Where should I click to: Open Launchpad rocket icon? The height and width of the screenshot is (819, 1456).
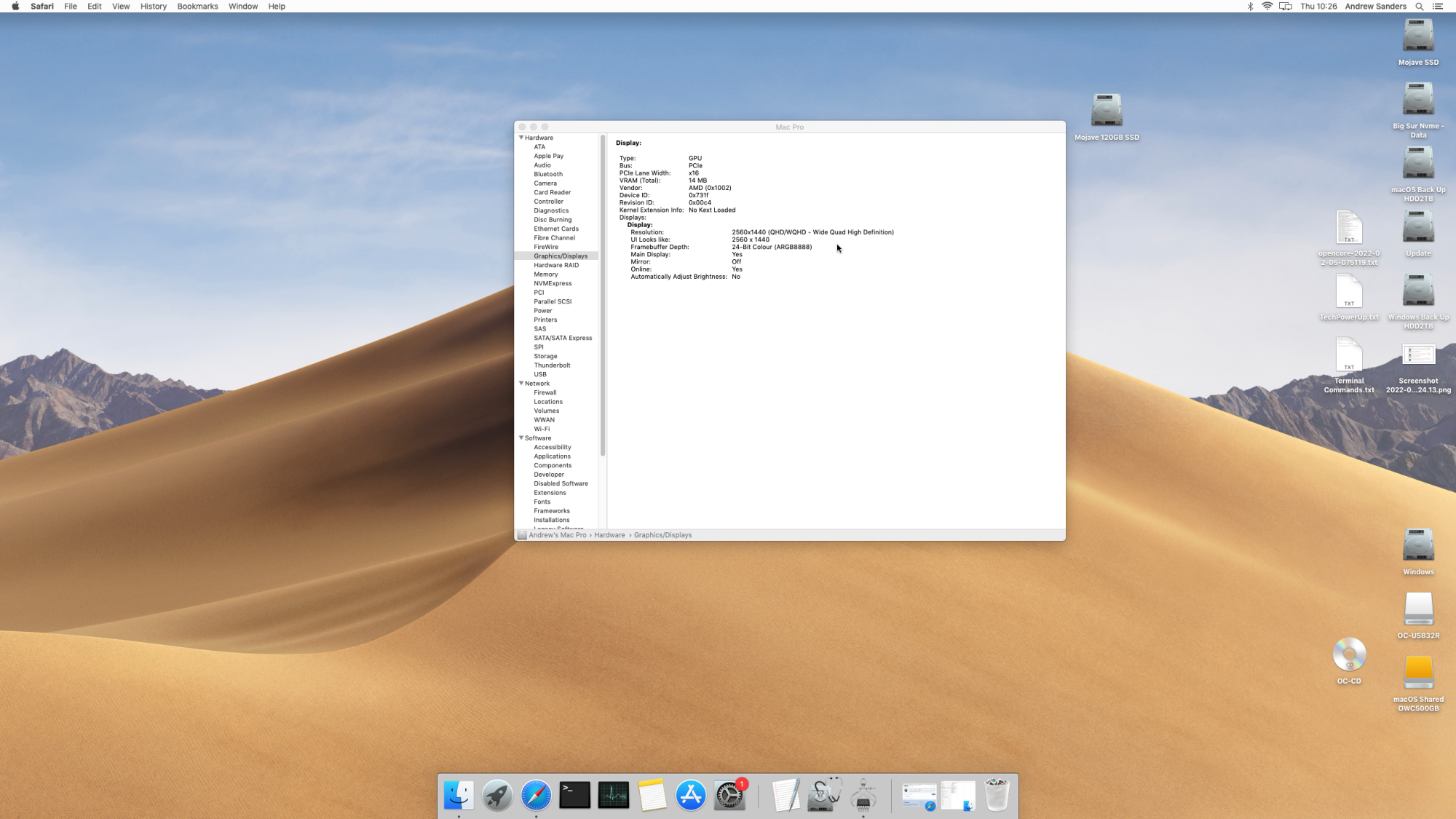click(497, 795)
